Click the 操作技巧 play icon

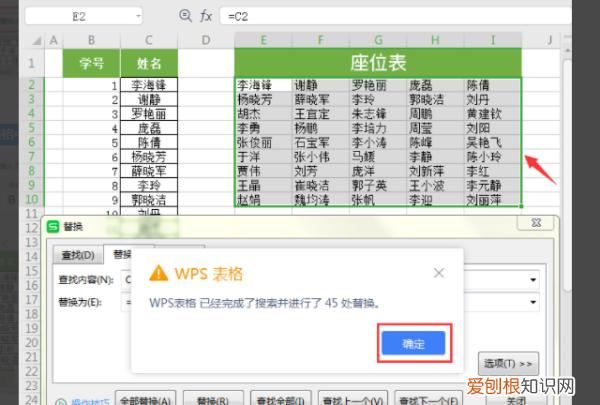[61, 402]
